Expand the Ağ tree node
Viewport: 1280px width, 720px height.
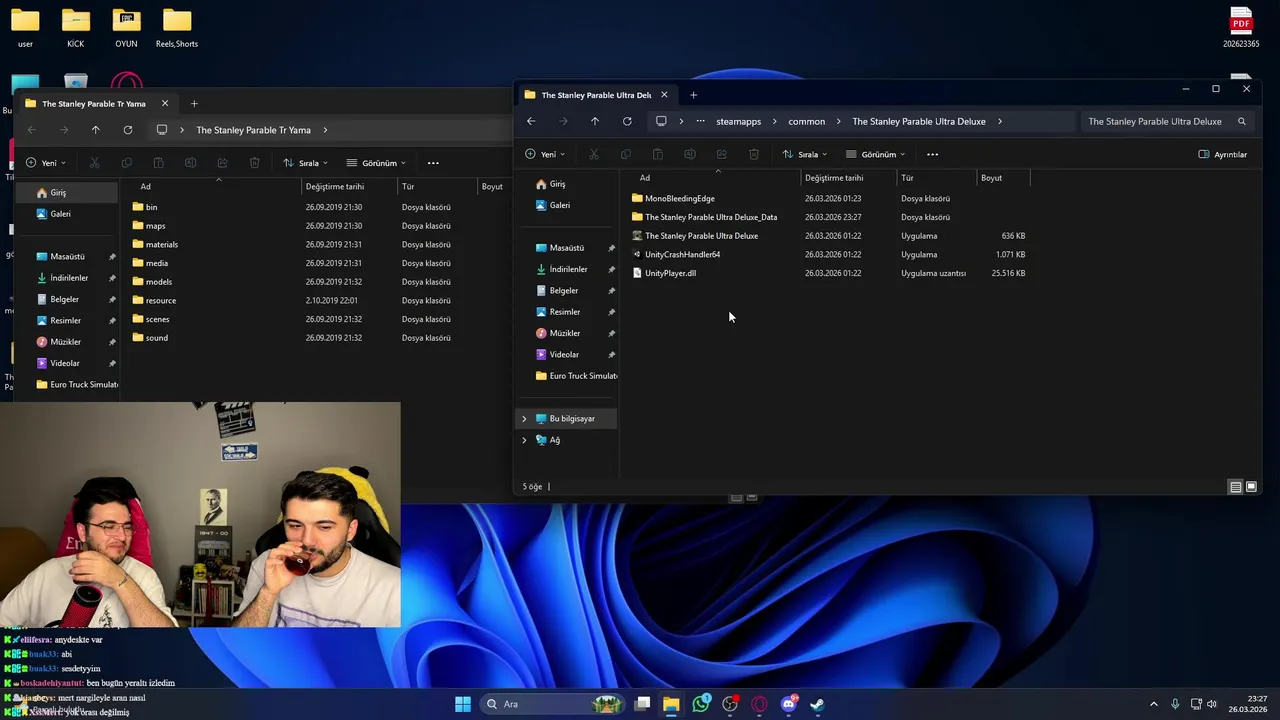(x=524, y=440)
